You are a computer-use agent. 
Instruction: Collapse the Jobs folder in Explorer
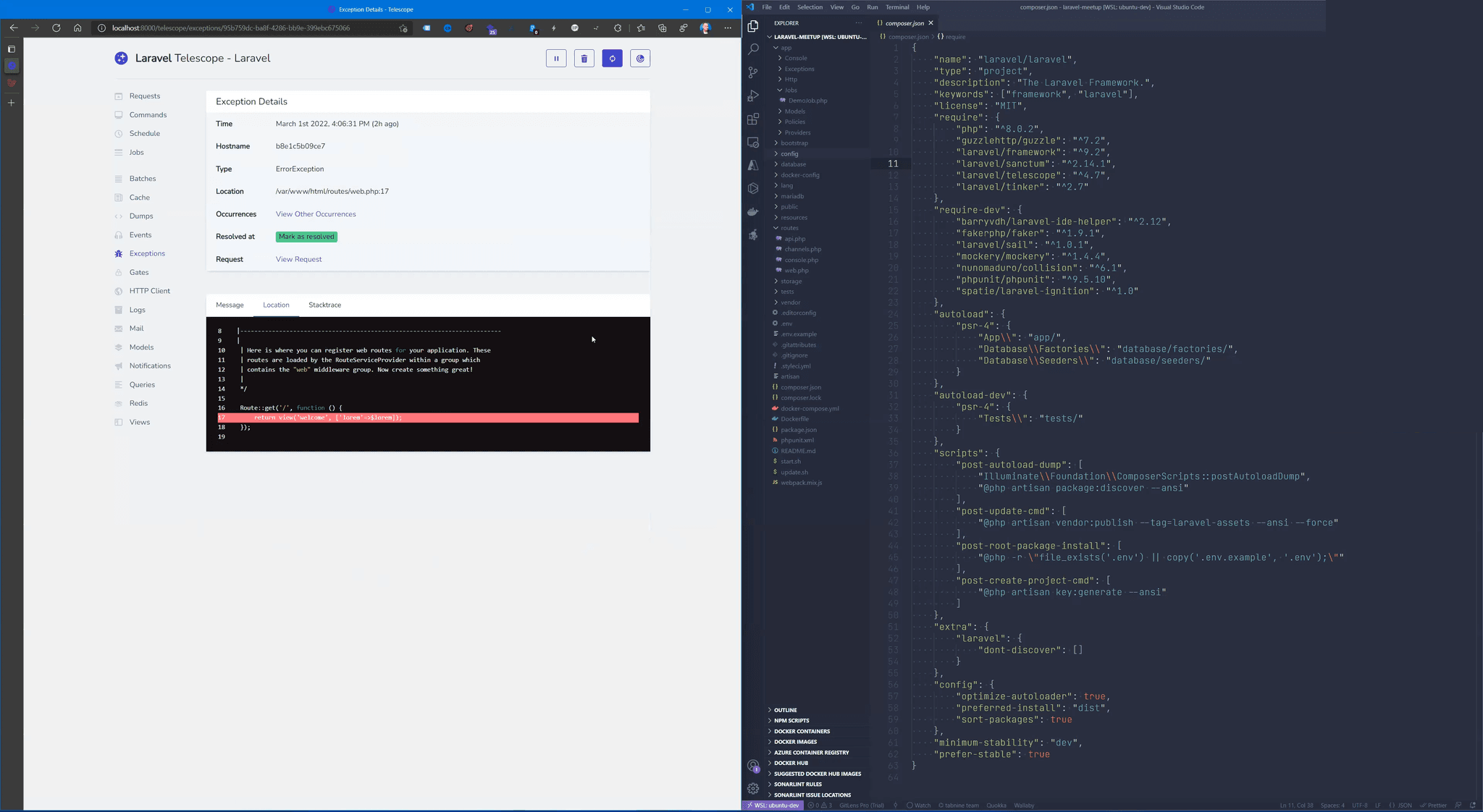790,90
